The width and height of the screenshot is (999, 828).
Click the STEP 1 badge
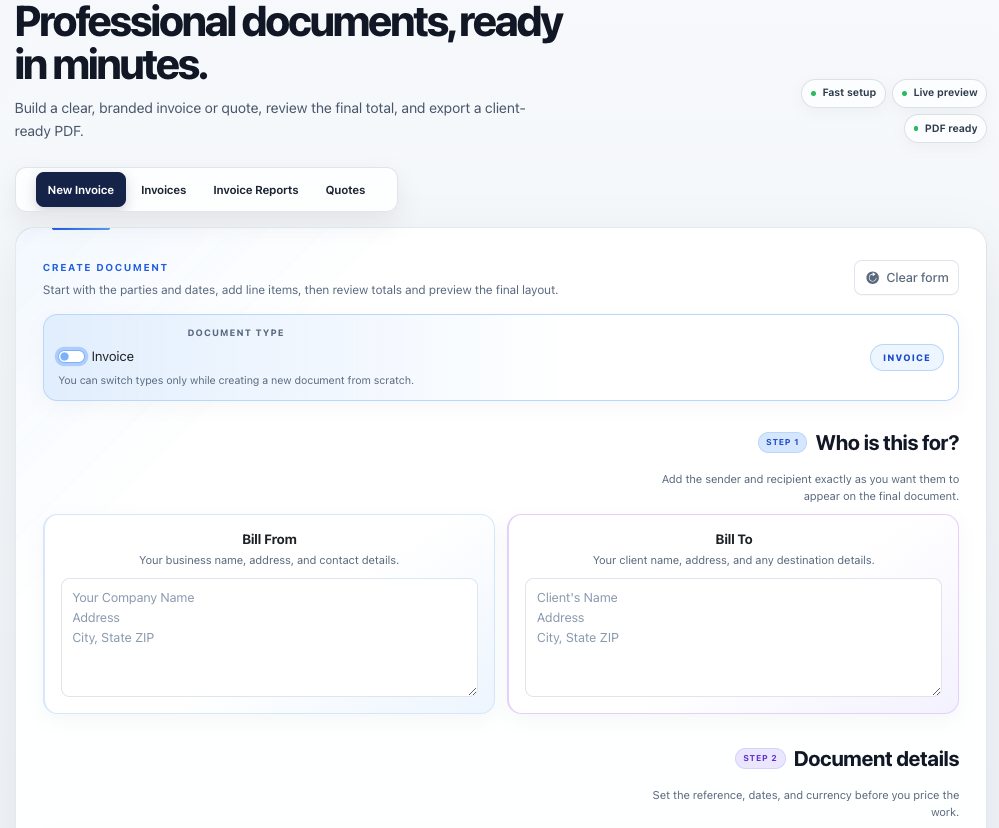click(x=782, y=442)
